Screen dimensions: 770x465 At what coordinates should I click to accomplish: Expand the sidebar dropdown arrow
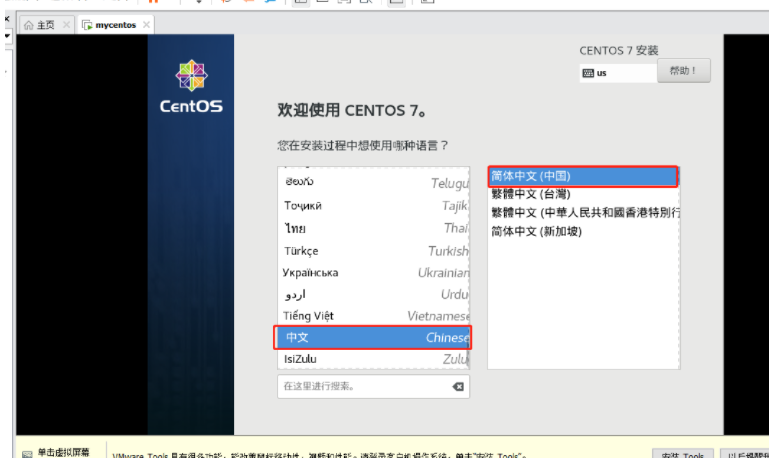point(7,36)
